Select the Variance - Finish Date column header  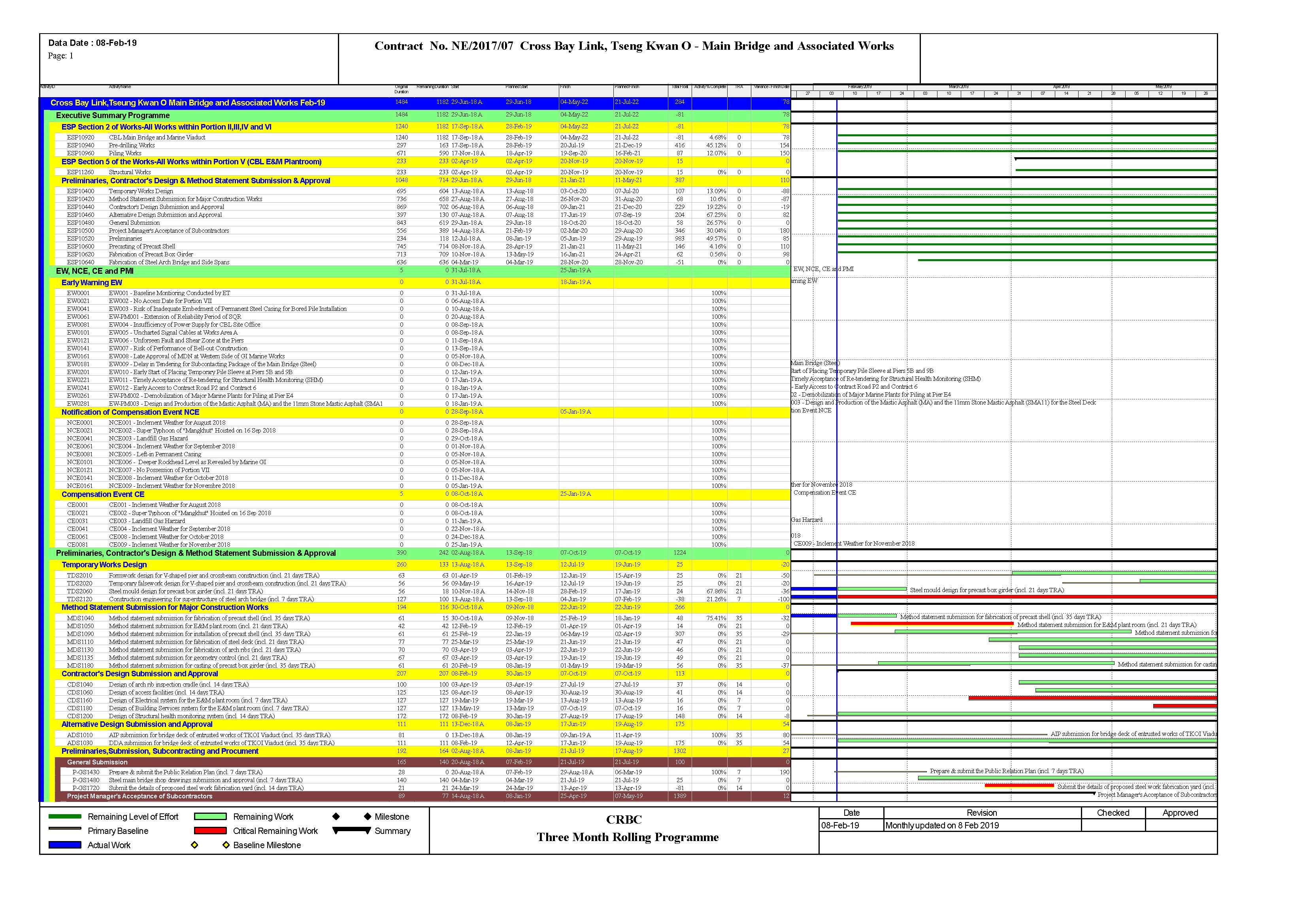point(771,87)
